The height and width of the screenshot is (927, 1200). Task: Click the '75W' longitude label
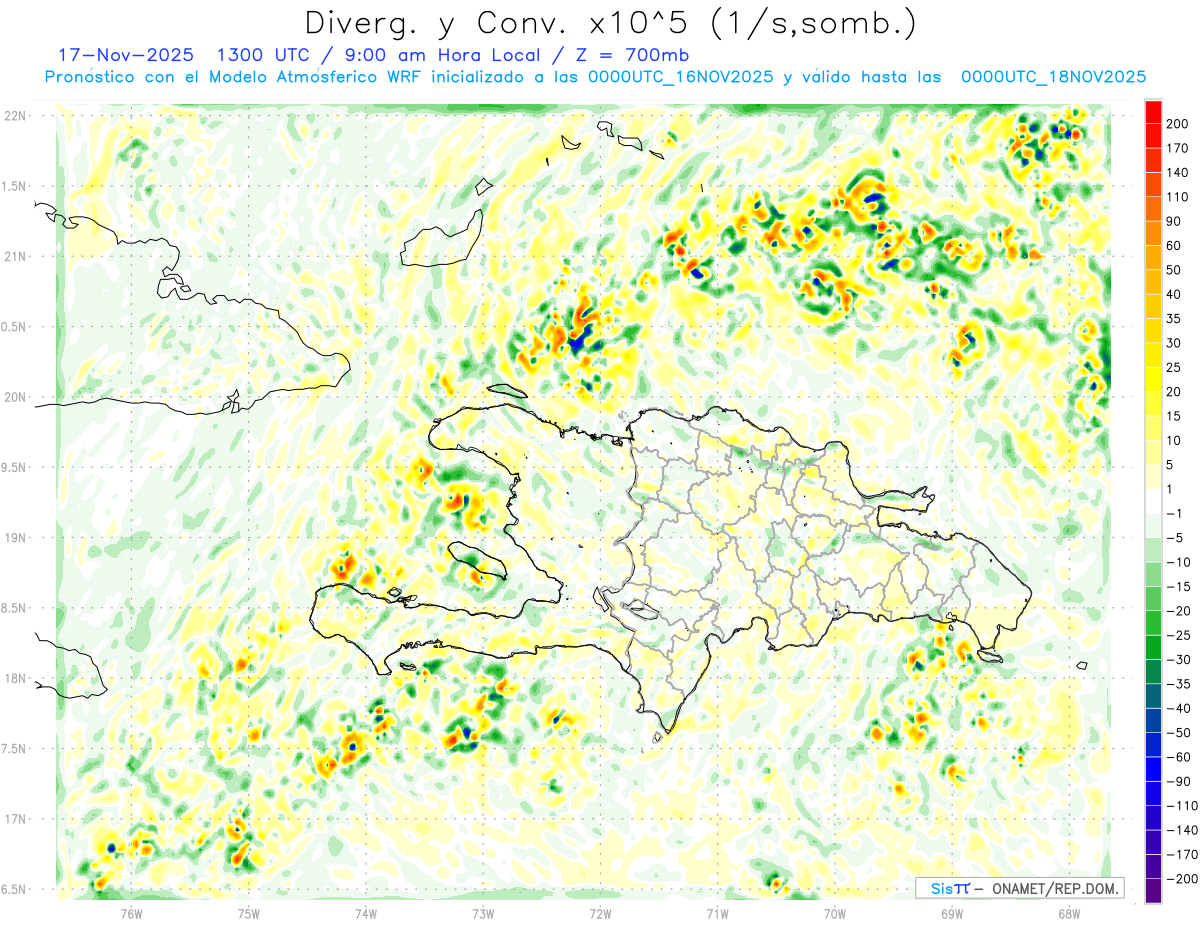tap(249, 912)
